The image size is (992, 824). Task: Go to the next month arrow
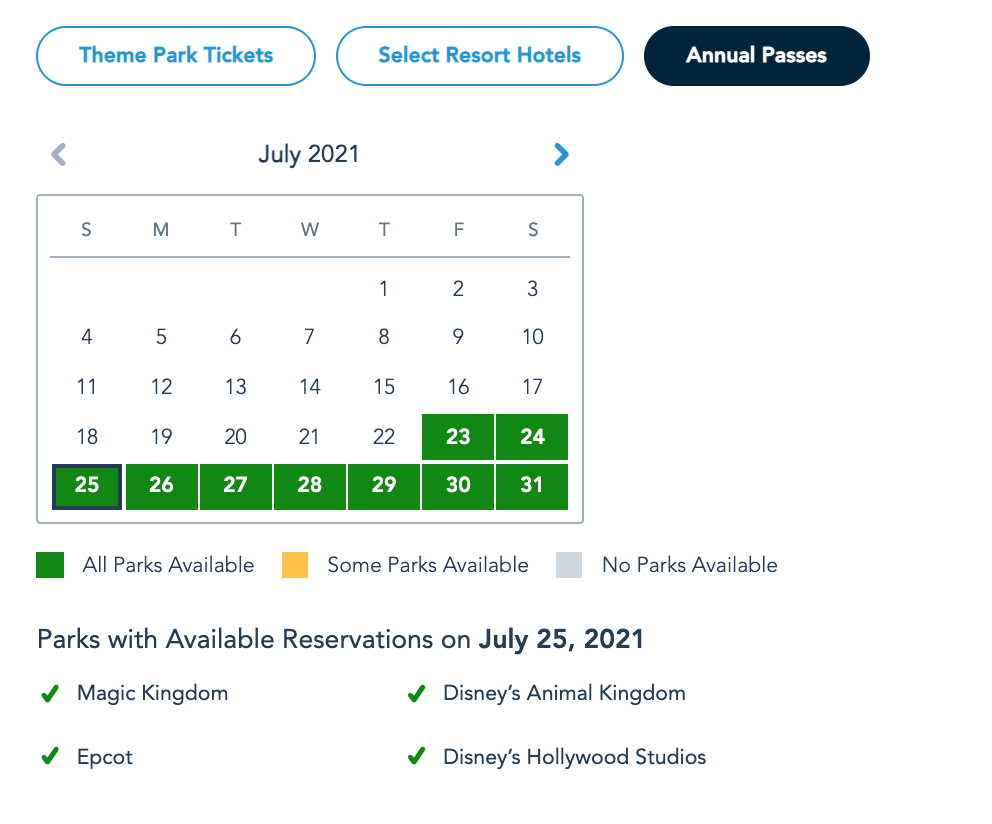point(561,154)
